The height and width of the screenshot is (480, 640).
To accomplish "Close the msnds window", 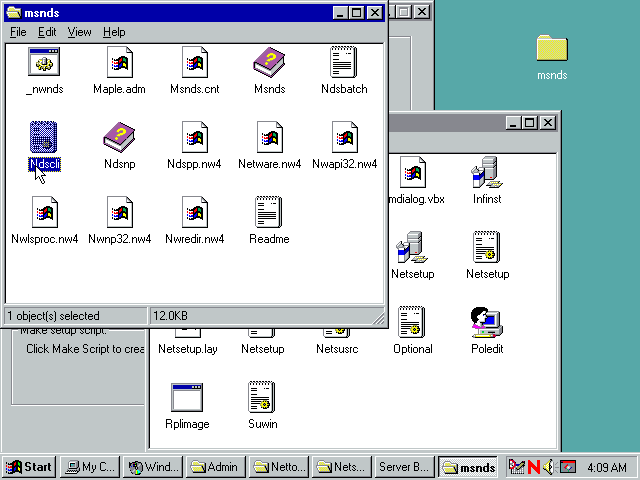I will click(374, 13).
